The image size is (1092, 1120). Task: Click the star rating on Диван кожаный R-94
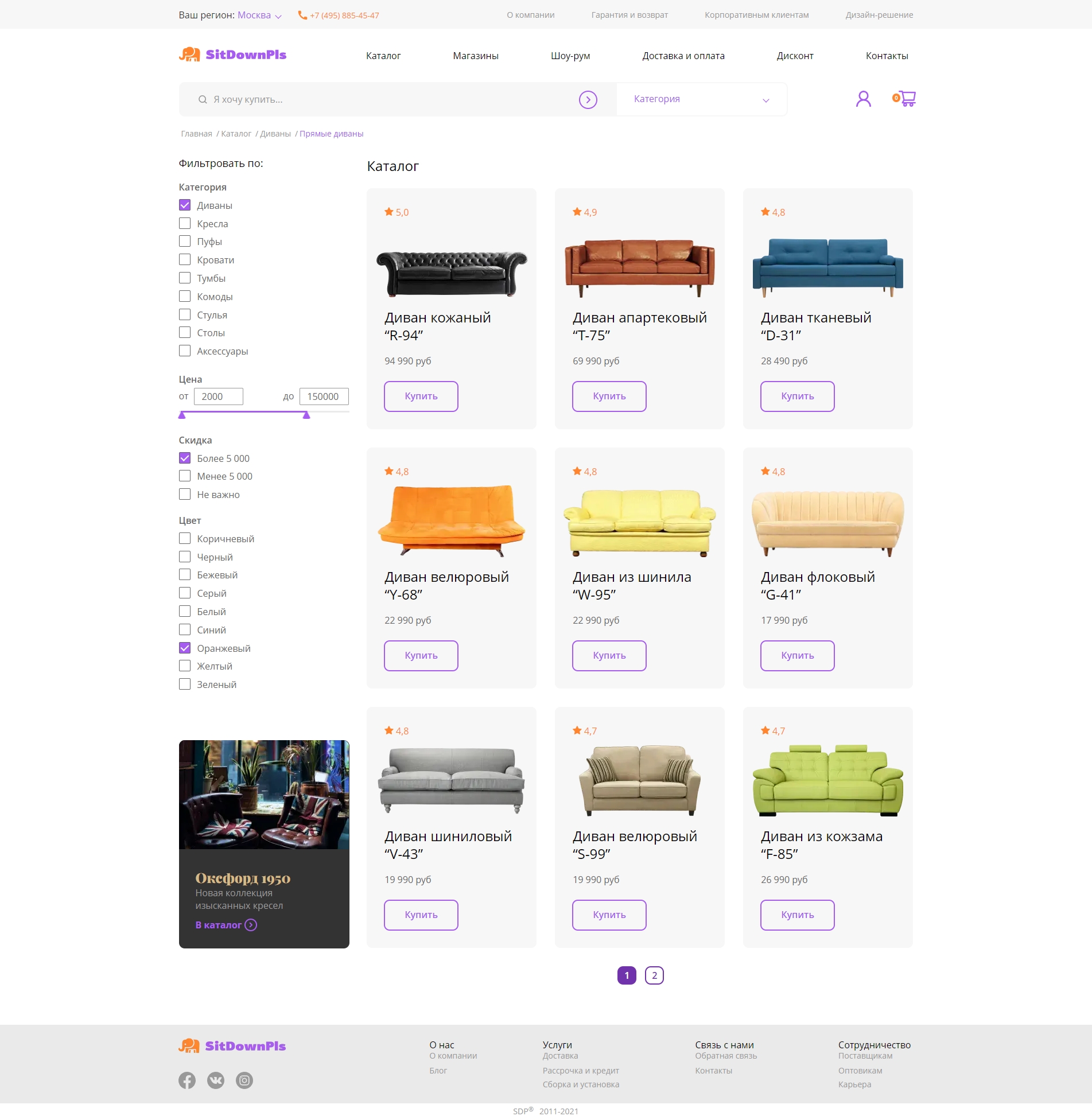point(397,212)
